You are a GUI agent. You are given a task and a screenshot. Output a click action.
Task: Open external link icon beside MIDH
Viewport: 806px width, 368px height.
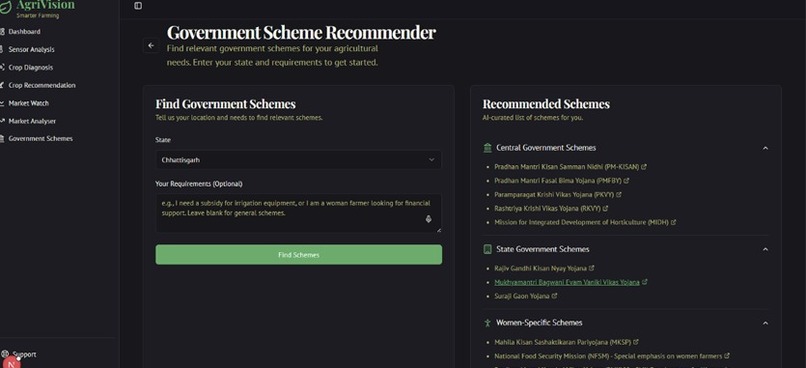point(673,222)
